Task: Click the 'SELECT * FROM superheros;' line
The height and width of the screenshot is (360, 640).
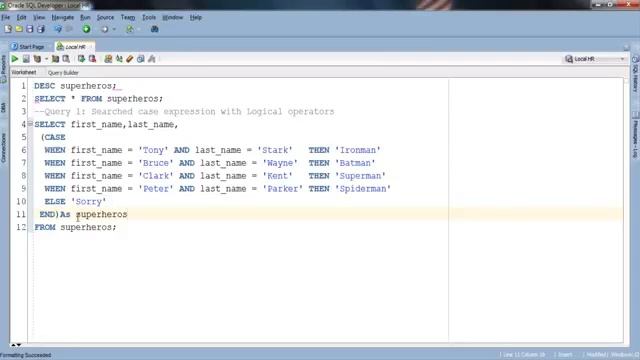Action: (98, 99)
